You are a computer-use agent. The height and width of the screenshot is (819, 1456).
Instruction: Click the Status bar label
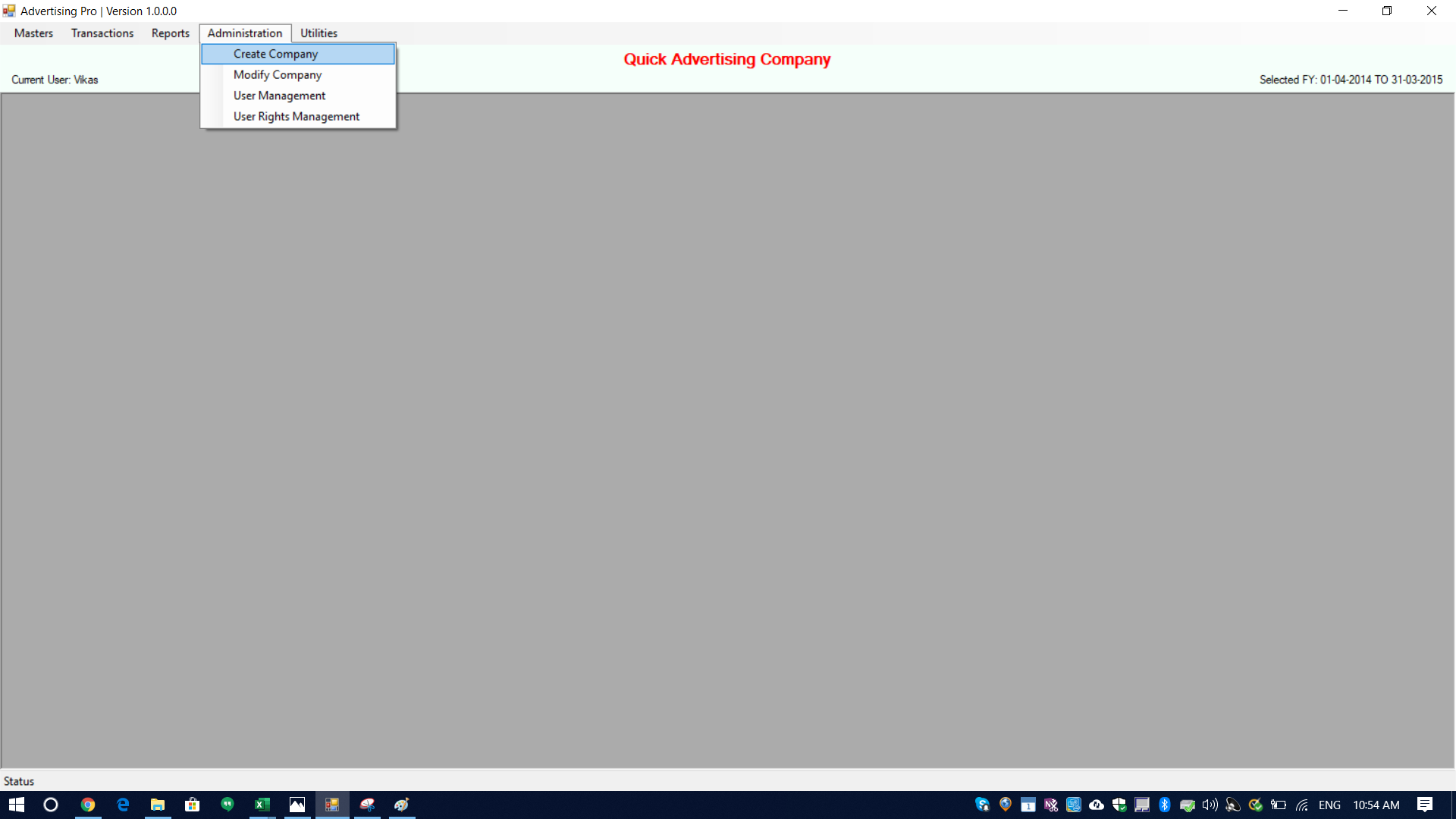19,781
